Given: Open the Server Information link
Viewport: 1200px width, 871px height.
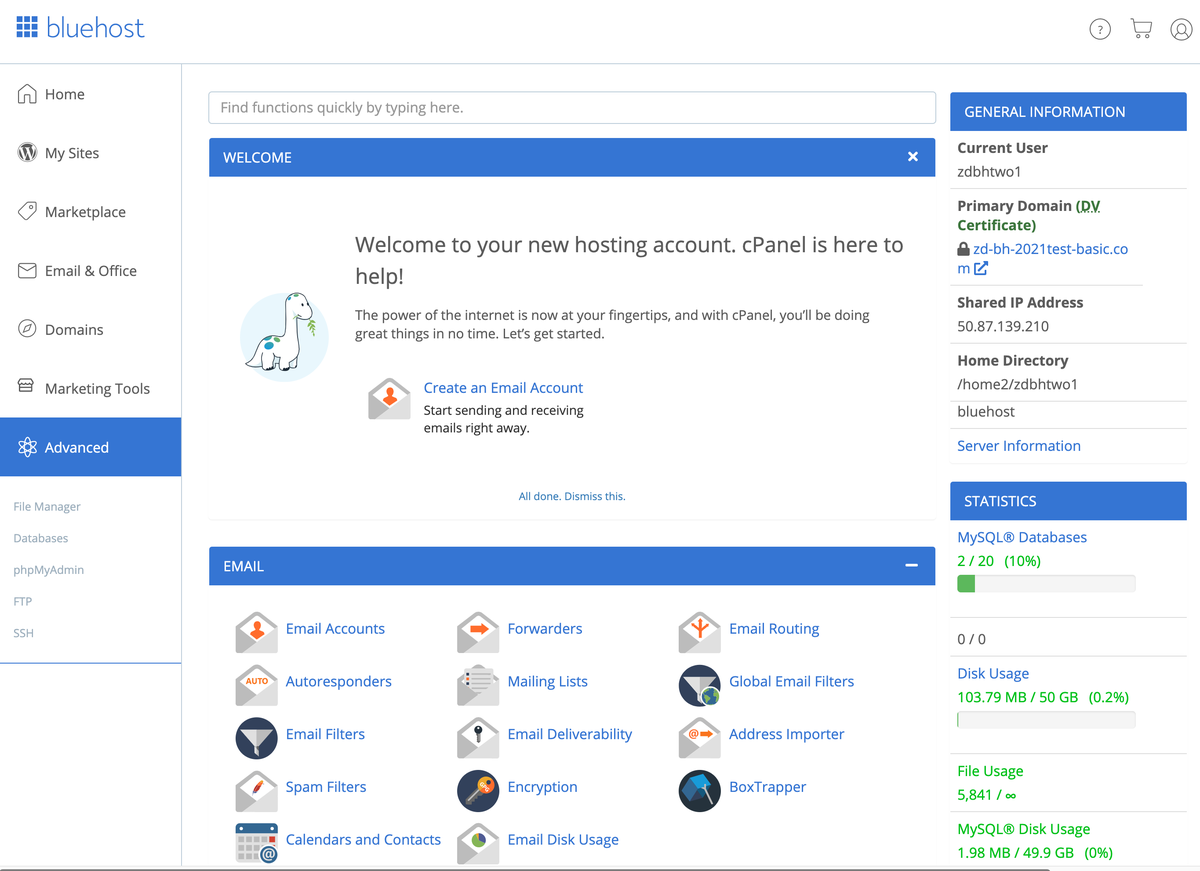Looking at the screenshot, I should click(1019, 446).
